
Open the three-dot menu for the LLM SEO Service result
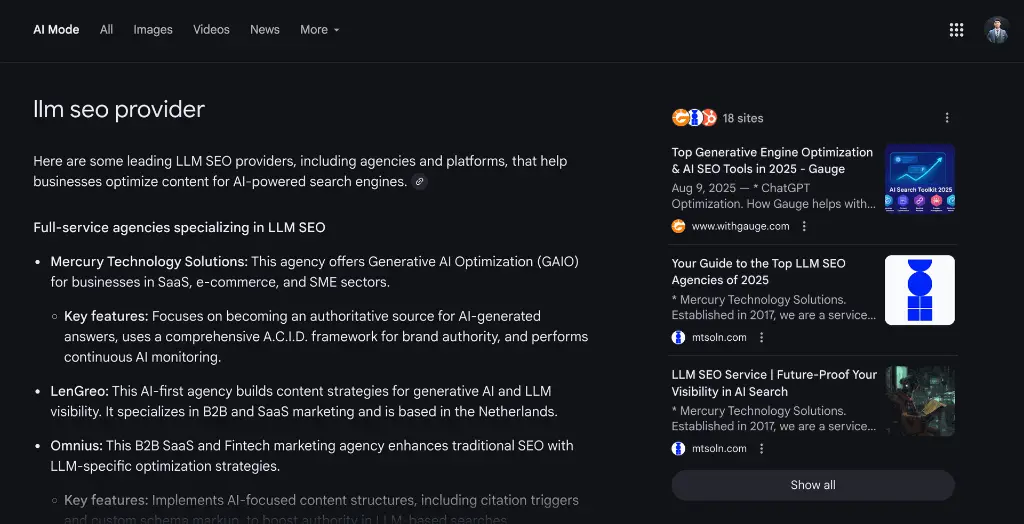click(761, 448)
